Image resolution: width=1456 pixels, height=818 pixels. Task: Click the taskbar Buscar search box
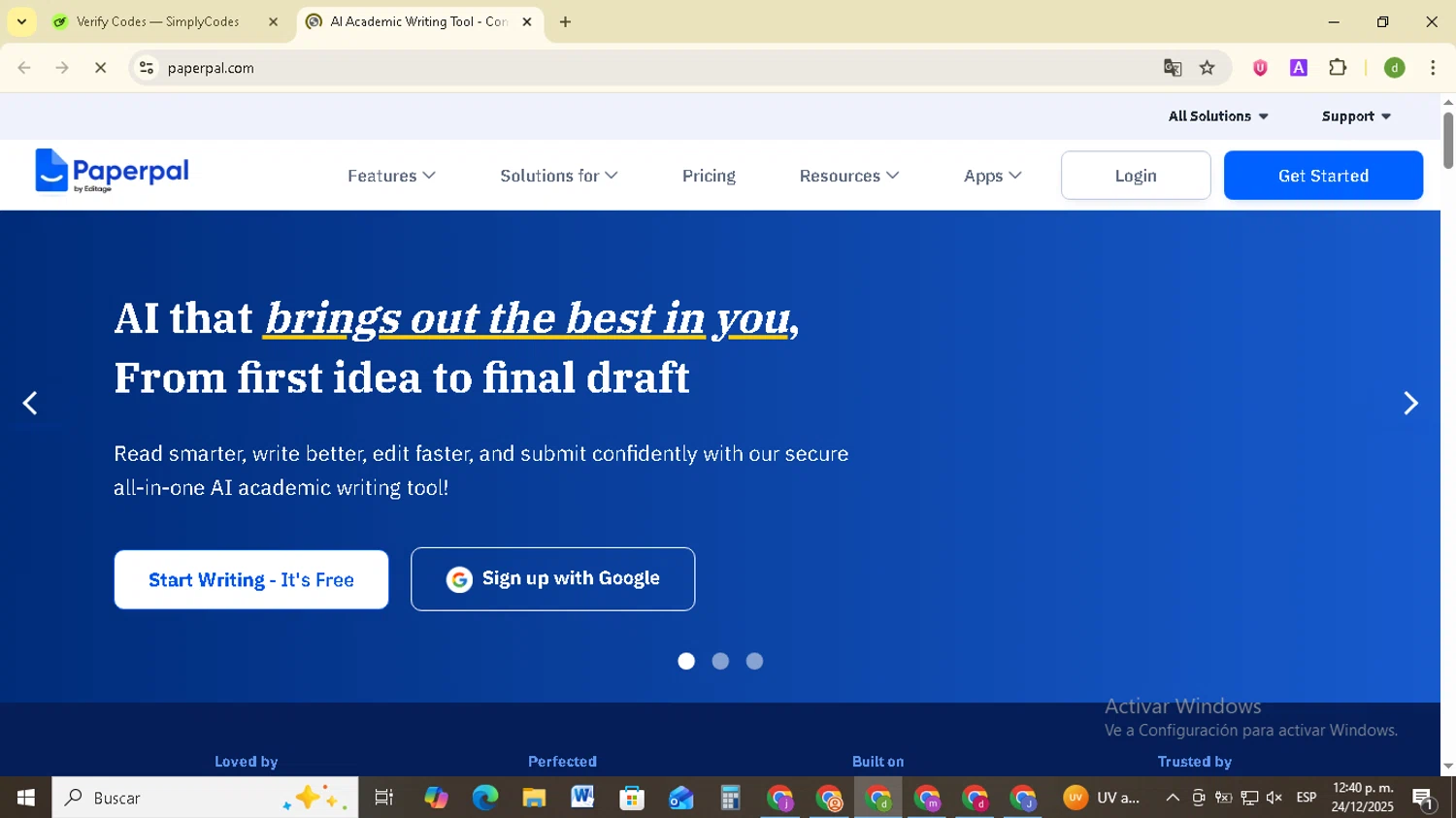point(205,798)
